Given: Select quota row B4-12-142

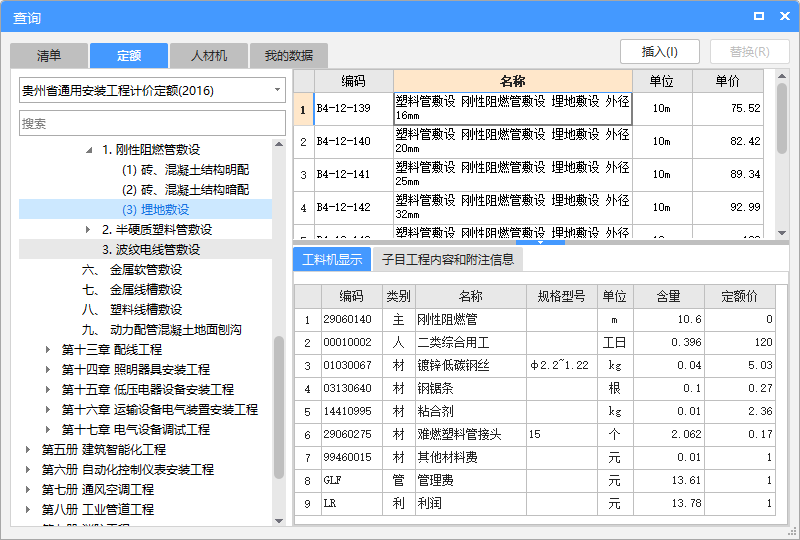Looking at the screenshot, I should click(x=529, y=208).
